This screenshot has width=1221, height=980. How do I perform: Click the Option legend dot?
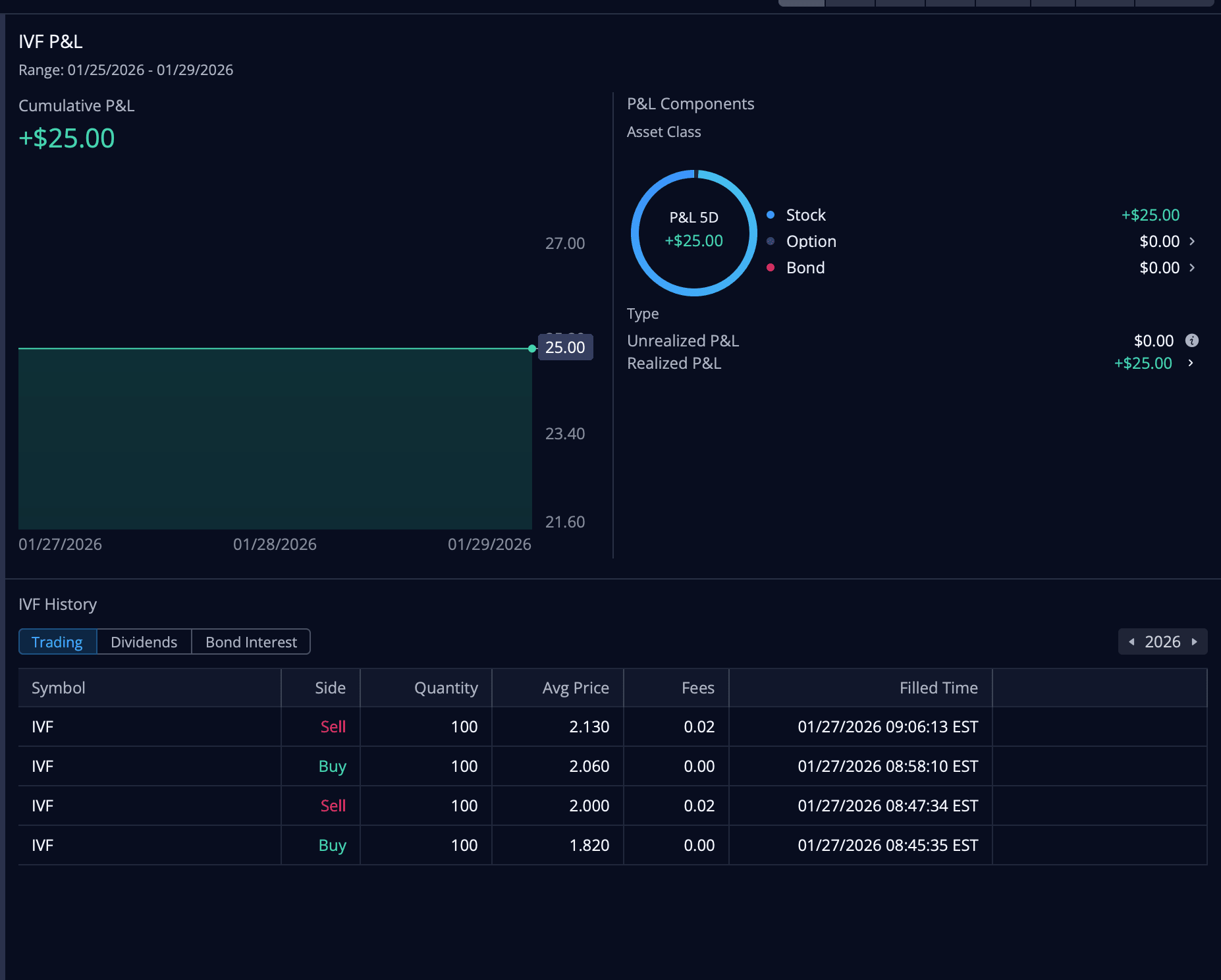[770, 241]
